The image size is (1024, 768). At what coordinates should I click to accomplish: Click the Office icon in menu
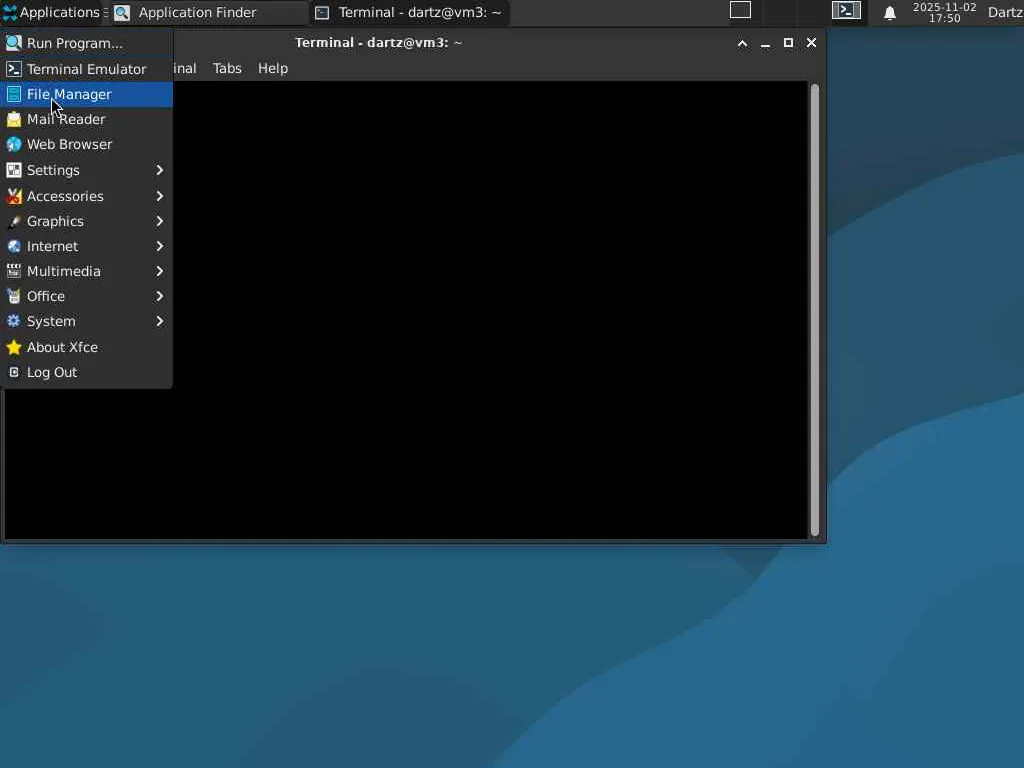(14, 296)
